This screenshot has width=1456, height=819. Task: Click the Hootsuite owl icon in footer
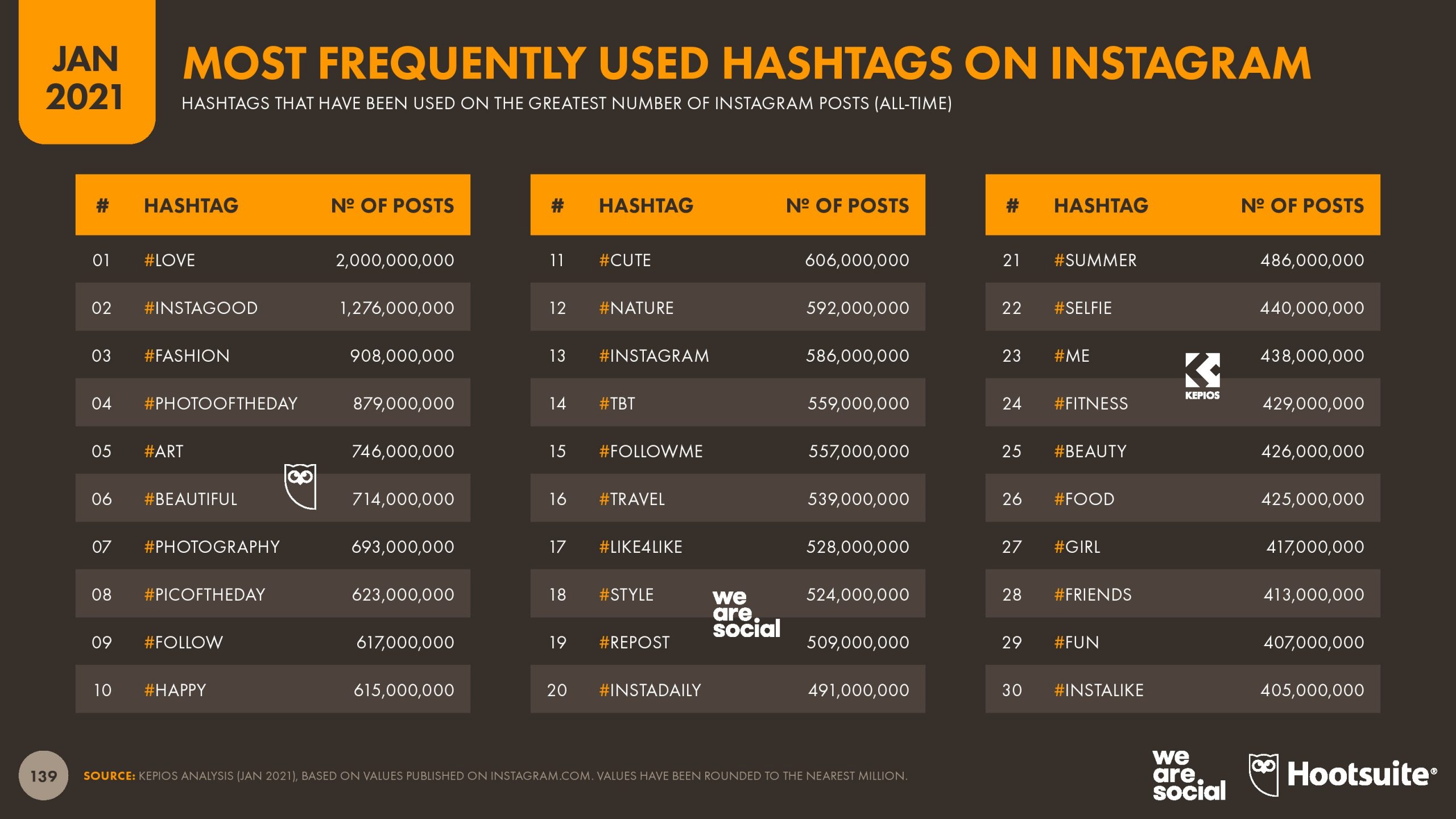tap(1263, 775)
